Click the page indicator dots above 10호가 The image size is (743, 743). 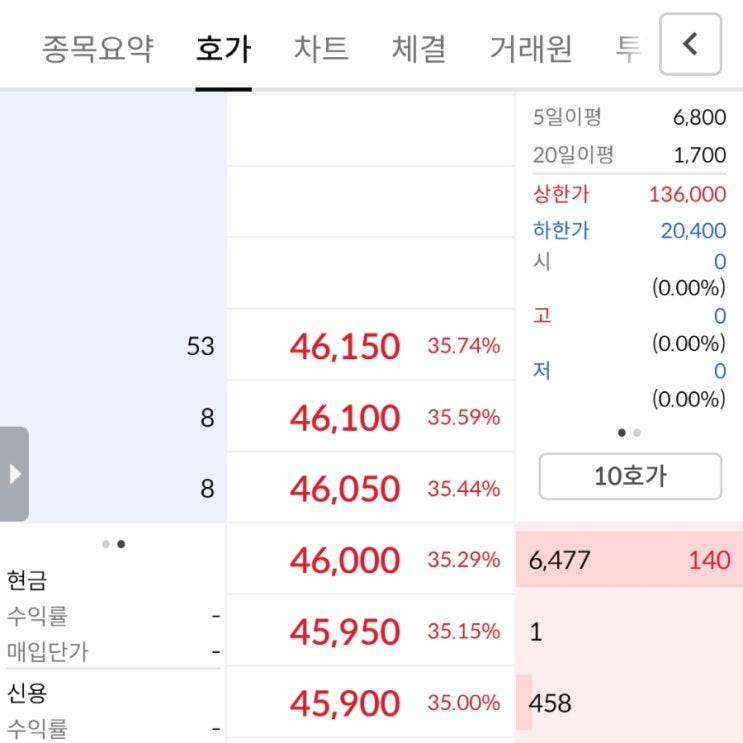point(629,433)
